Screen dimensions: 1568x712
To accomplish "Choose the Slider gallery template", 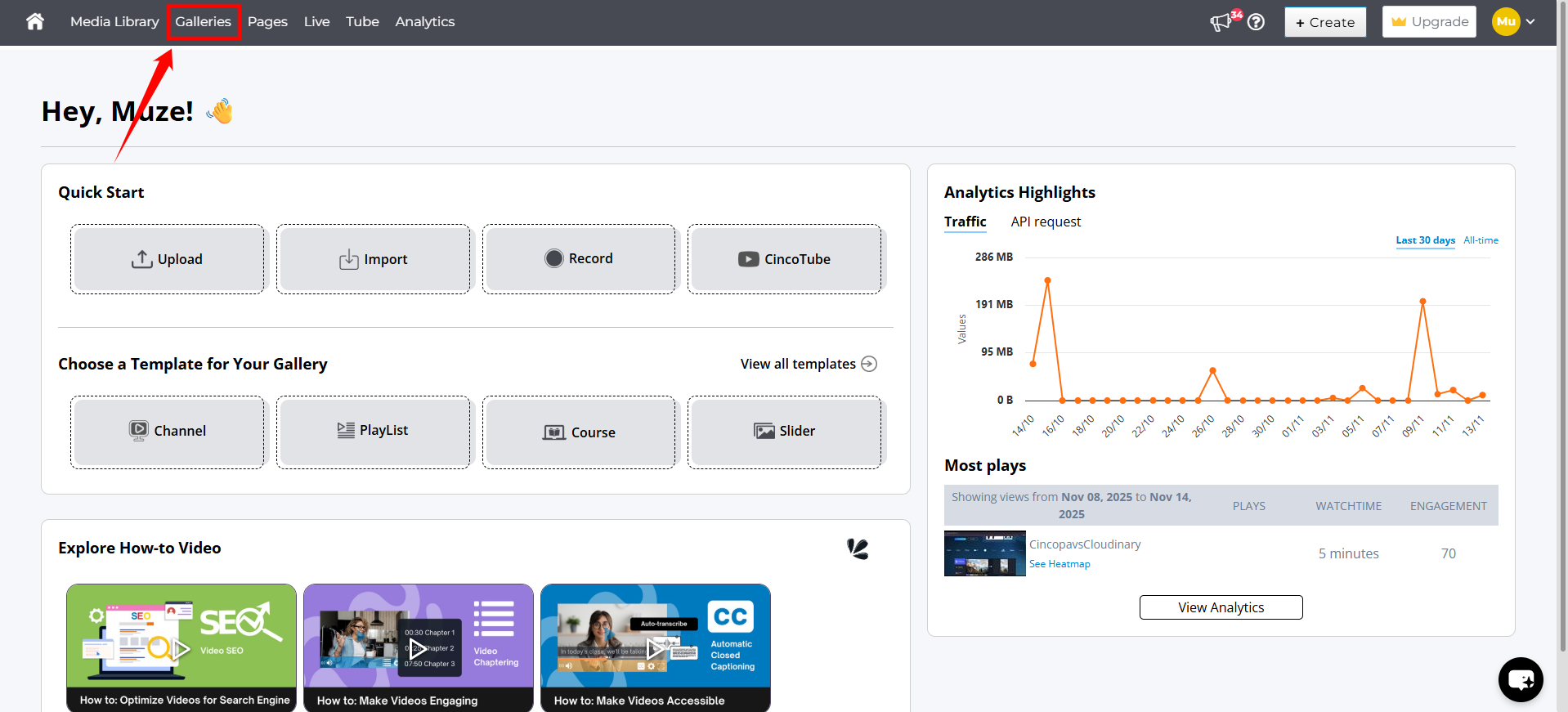I will tap(785, 432).
